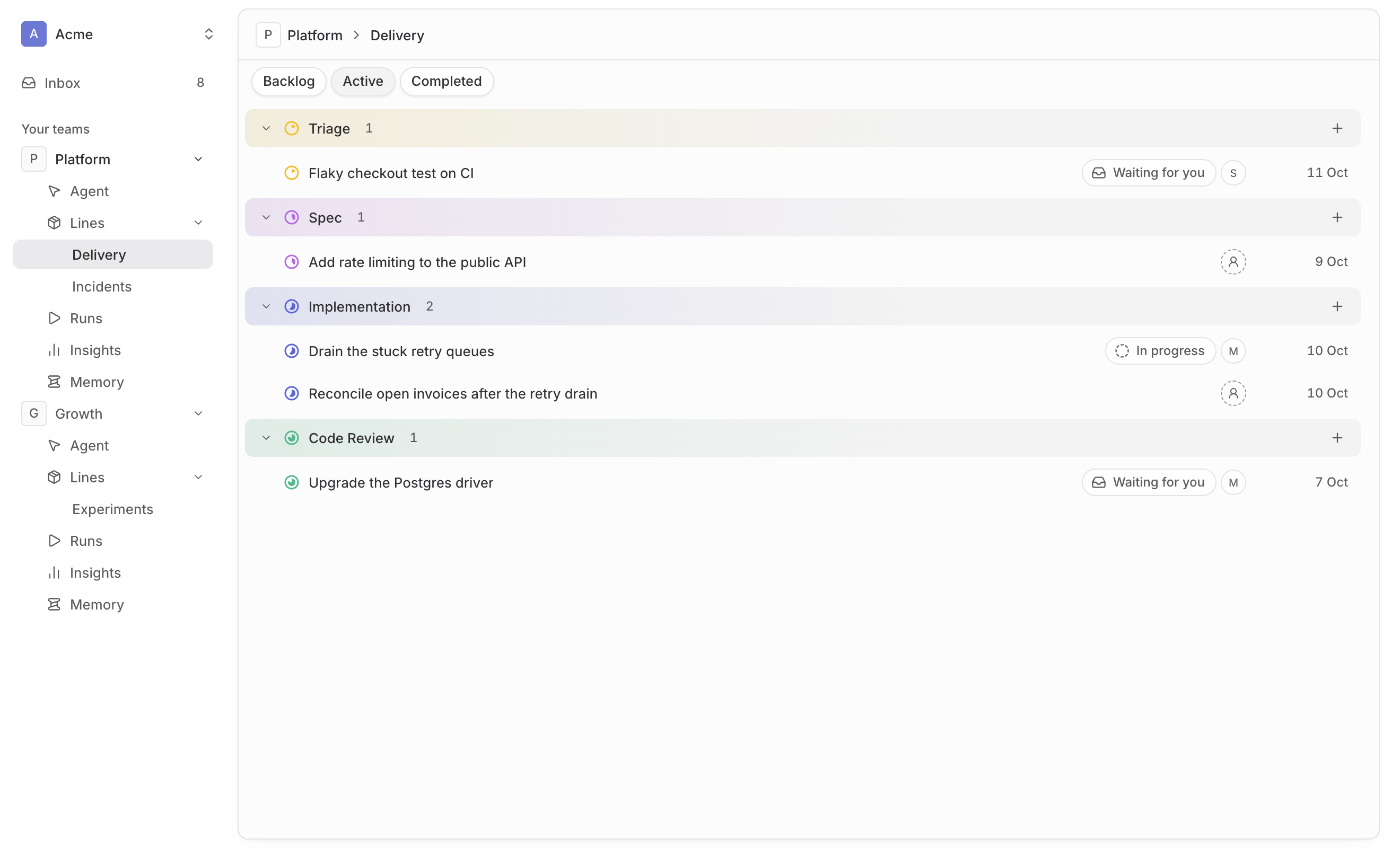Click the S assignee avatar
This screenshot has height=848, width=1400.
pos(1233,173)
